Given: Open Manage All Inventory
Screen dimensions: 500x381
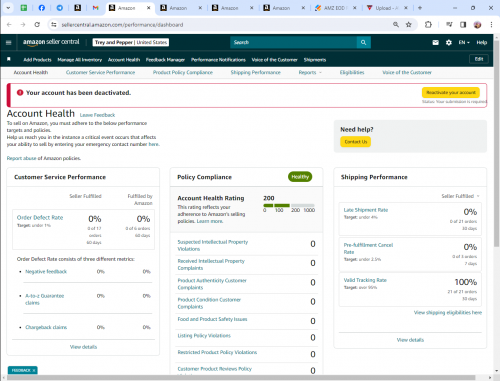Looking at the screenshot, I should 80,60.
